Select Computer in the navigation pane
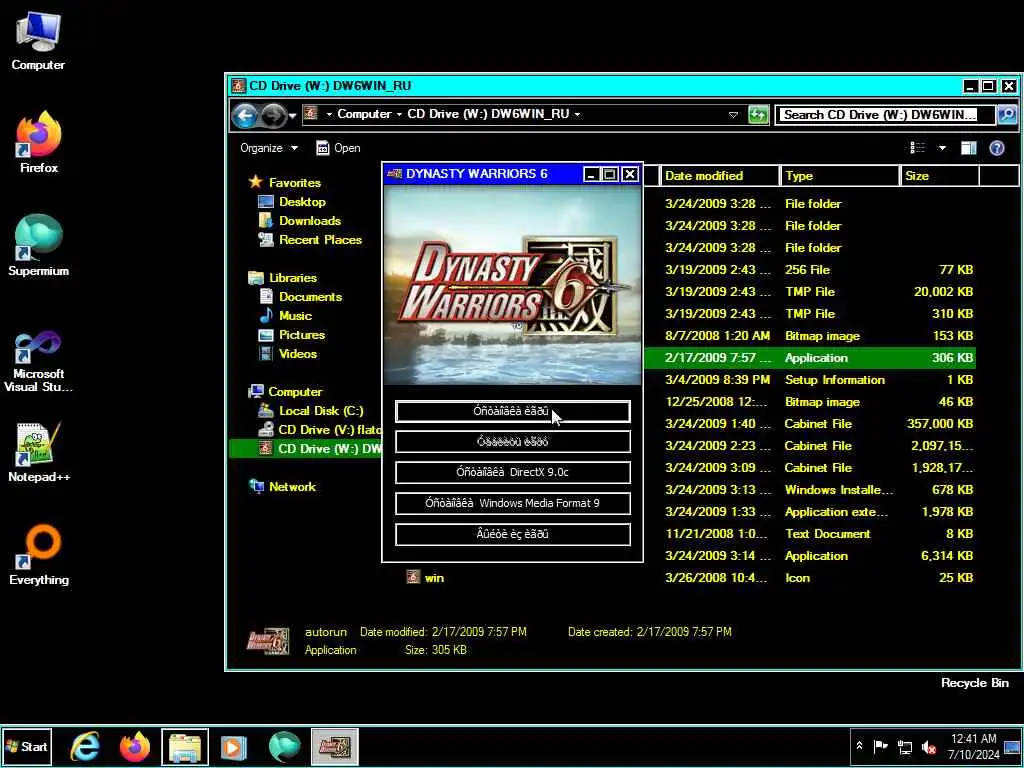Viewport: 1024px width, 768px height. pyautogui.click(x=295, y=392)
